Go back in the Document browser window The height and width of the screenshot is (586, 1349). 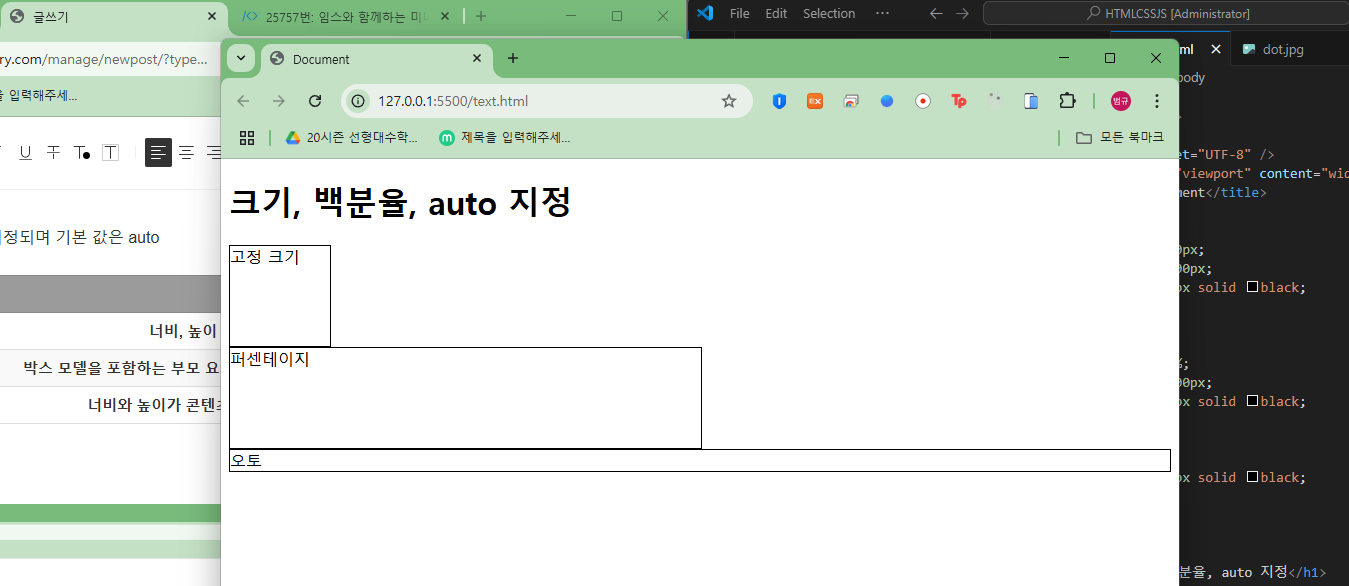(243, 101)
